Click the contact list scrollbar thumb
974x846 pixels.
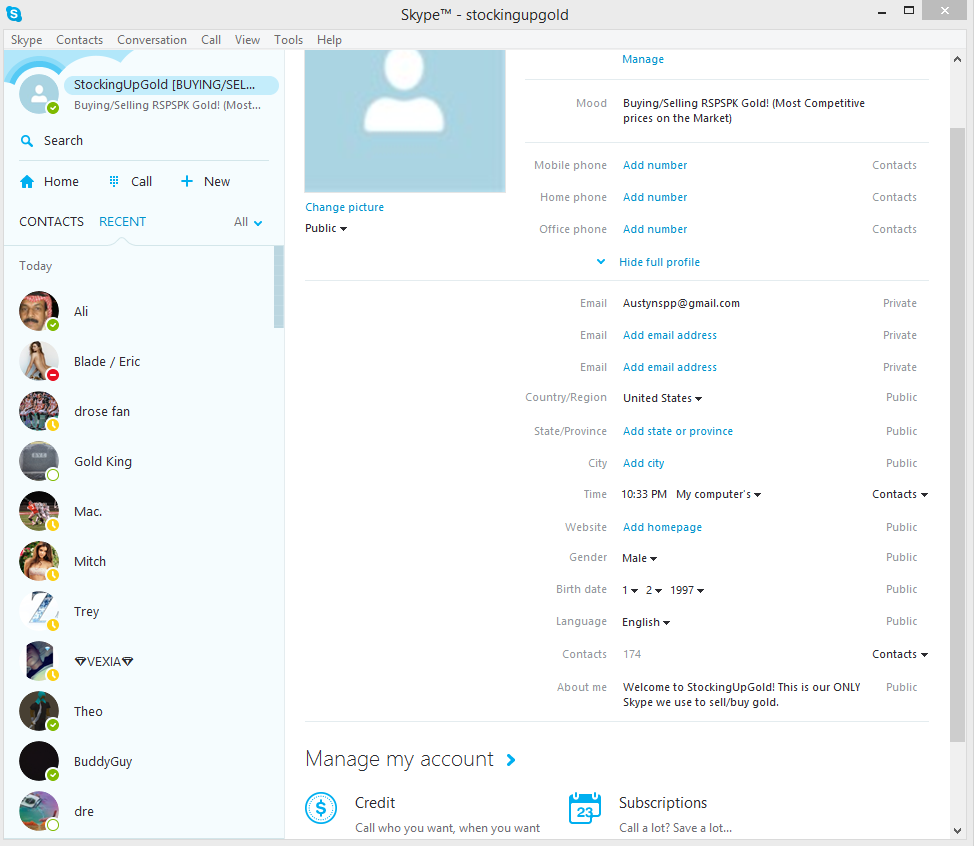click(279, 286)
